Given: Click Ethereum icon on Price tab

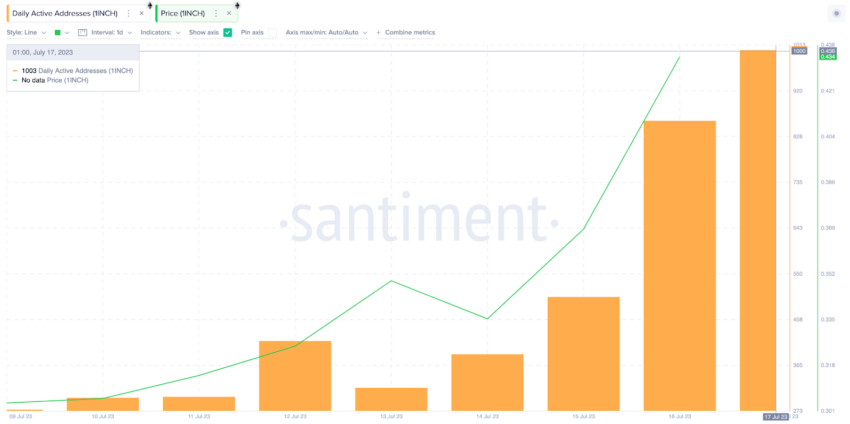Looking at the screenshot, I should [x=237, y=5].
